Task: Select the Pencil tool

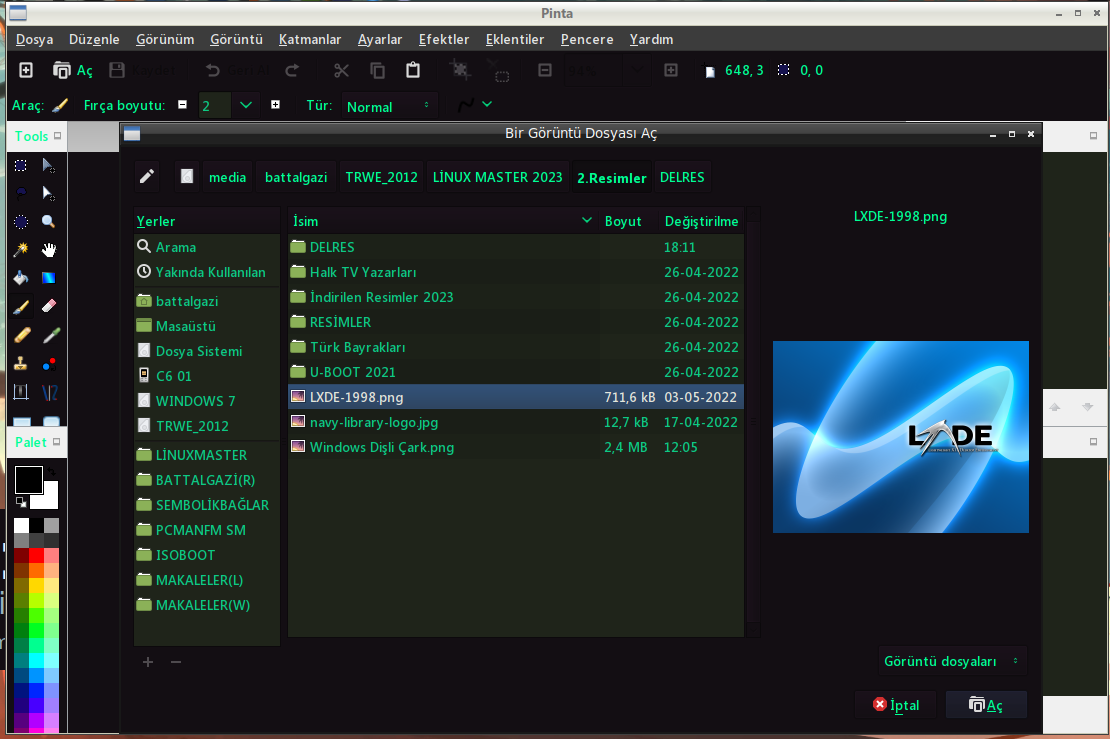Action: (21, 335)
